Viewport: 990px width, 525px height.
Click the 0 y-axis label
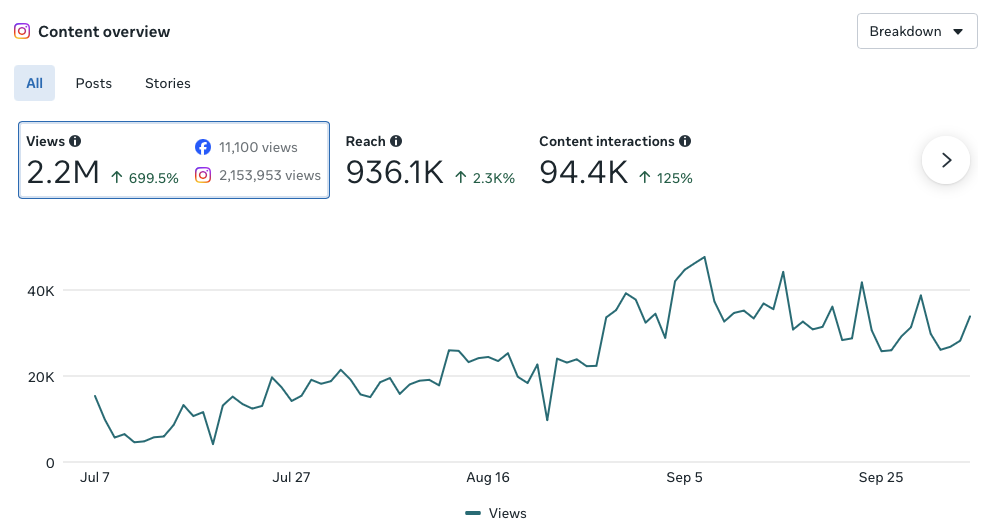click(x=50, y=463)
